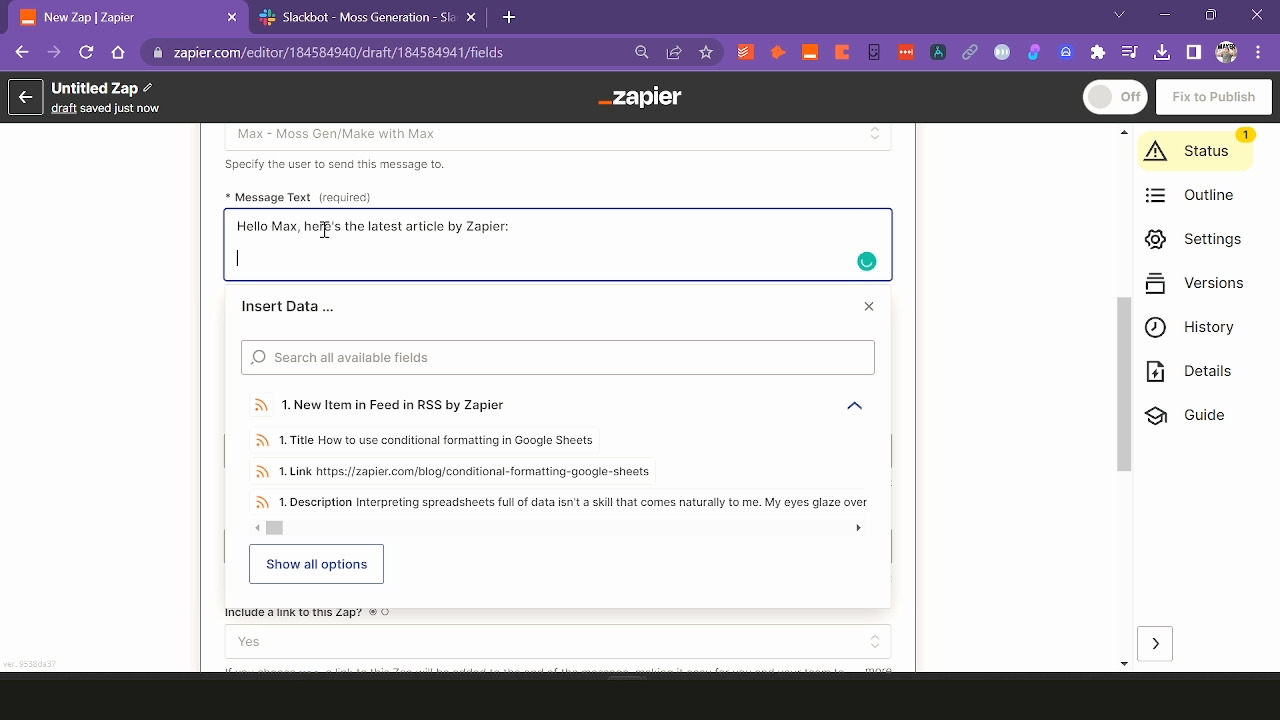This screenshot has width=1280, height=720.
Task: Click the Settings gear icon in sidebar
Action: (1156, 239)
